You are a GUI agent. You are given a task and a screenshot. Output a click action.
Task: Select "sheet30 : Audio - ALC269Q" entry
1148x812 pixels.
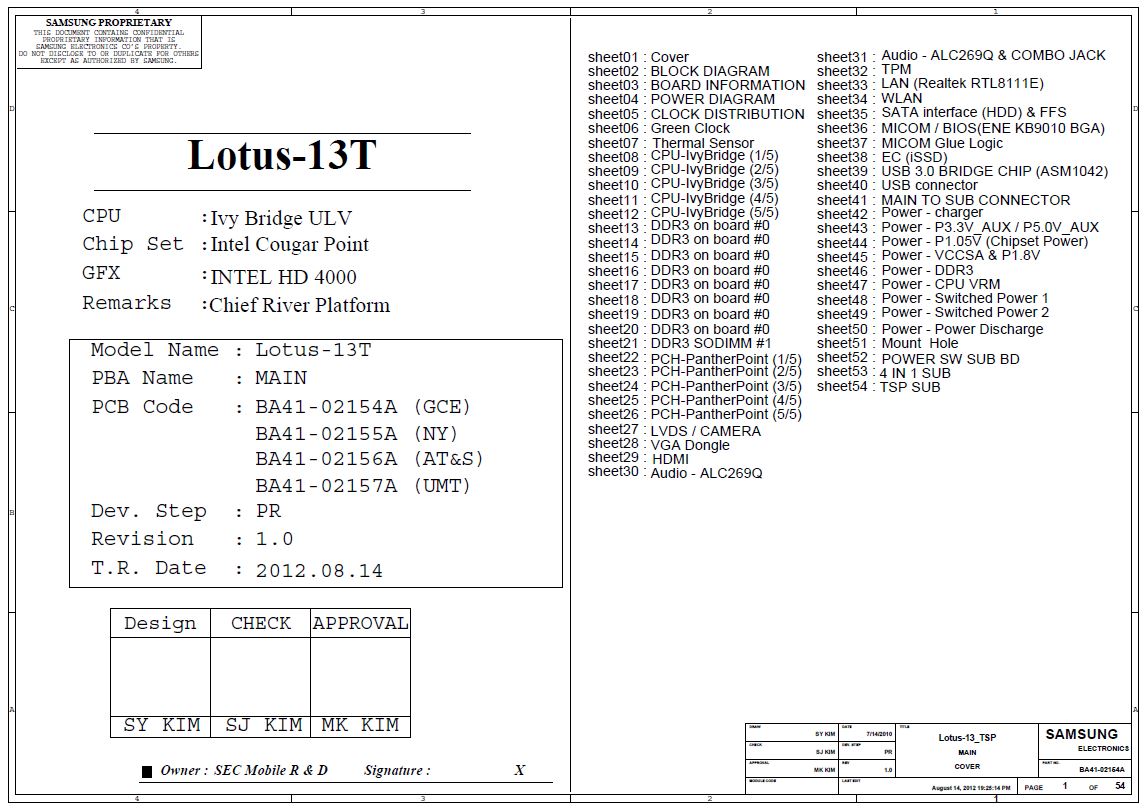pyautogui.click(x=675, y=472)
